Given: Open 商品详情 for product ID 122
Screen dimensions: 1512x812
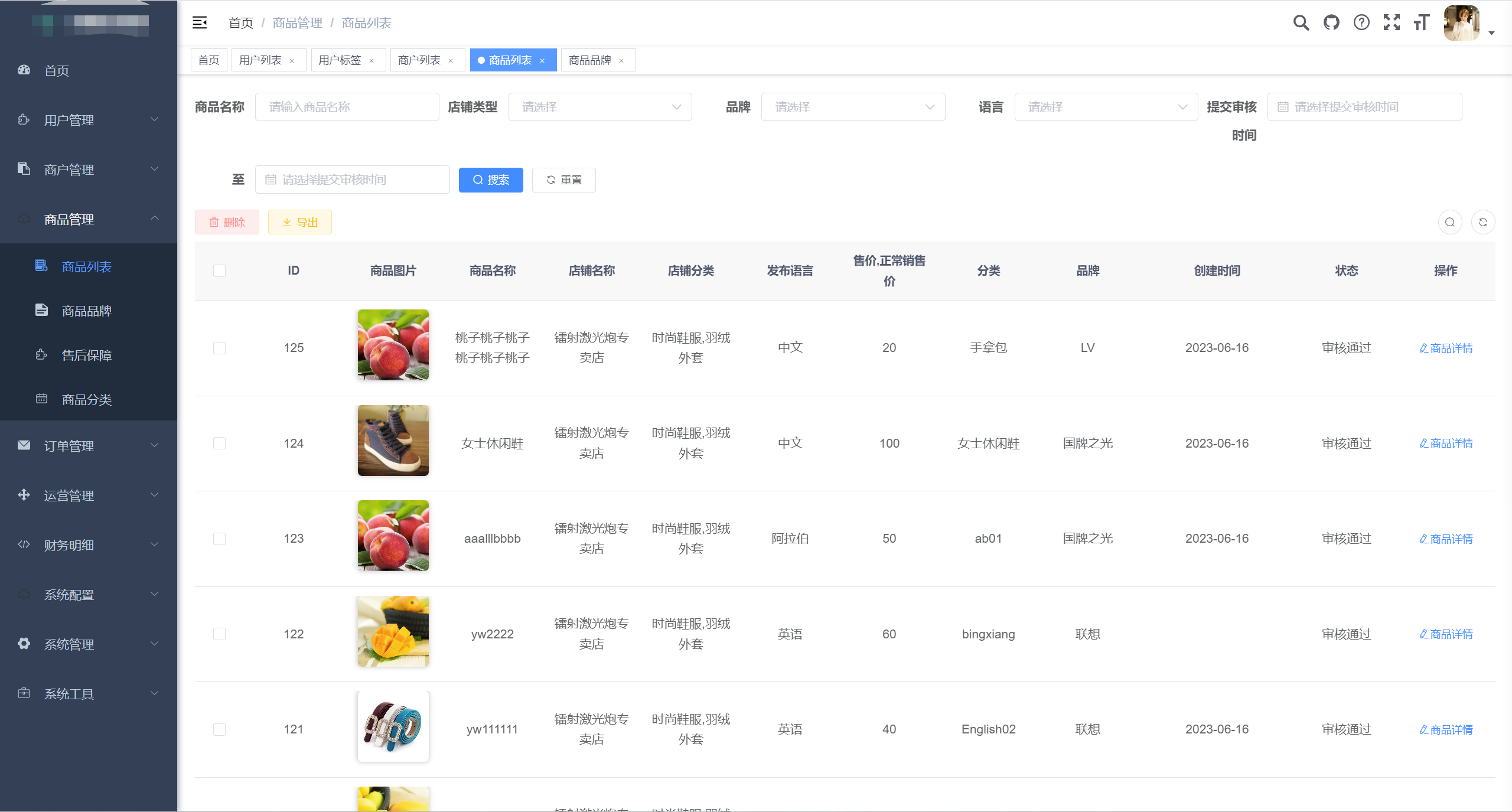Looking at the screenshot, I should pos(1446,634).
